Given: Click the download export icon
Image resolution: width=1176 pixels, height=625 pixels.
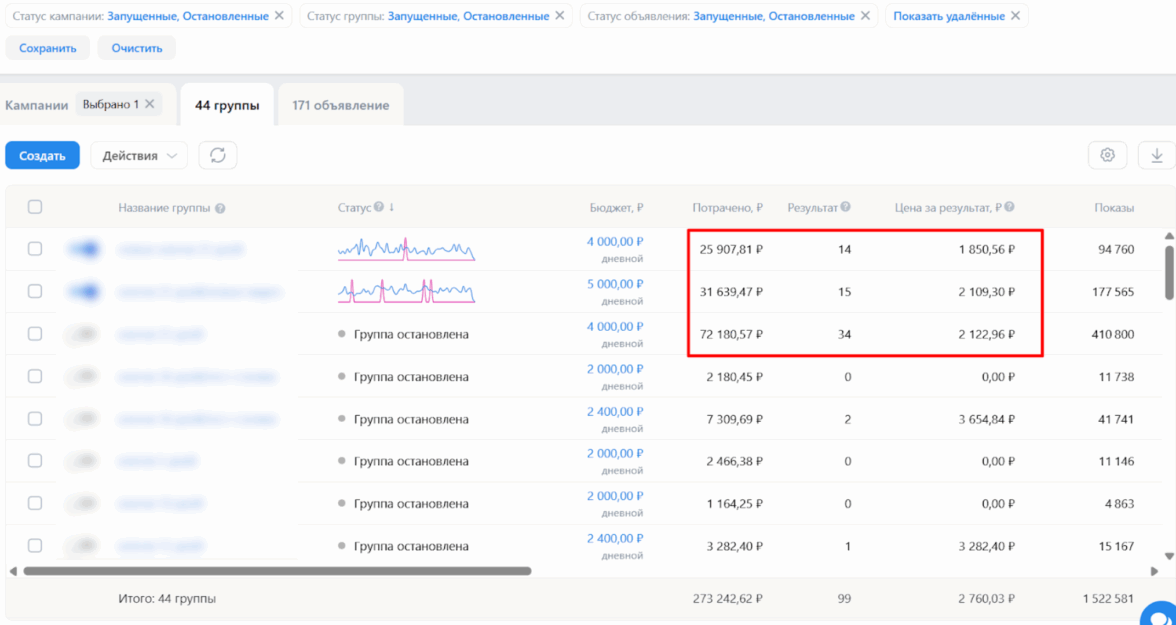Looking at the screenshot, I should 1157,155.
